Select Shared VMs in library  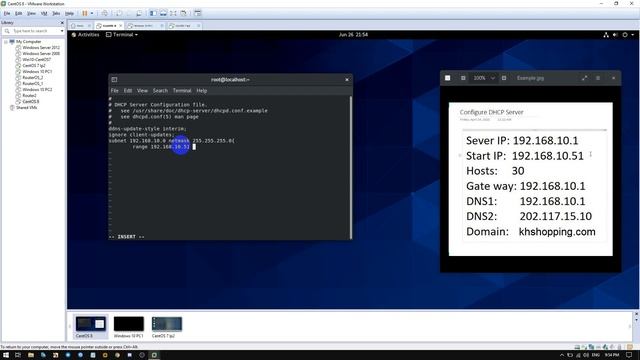pyautogui.click(x=26, y=107)
